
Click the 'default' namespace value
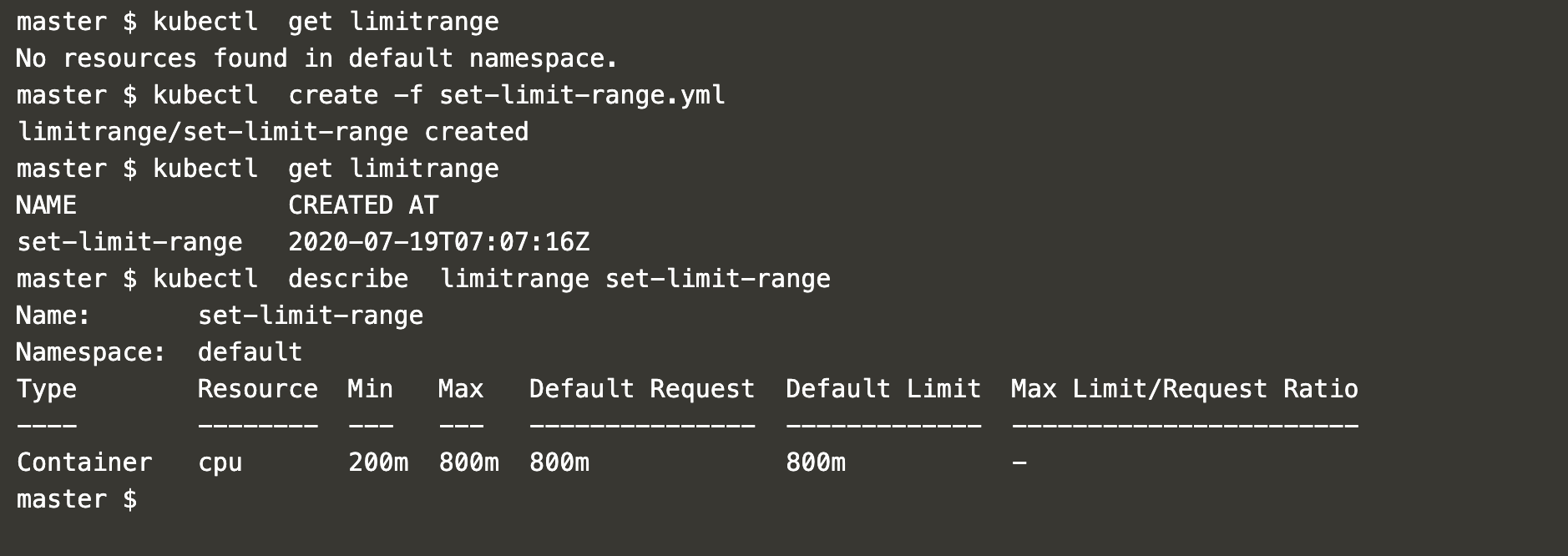click(250, 351)
